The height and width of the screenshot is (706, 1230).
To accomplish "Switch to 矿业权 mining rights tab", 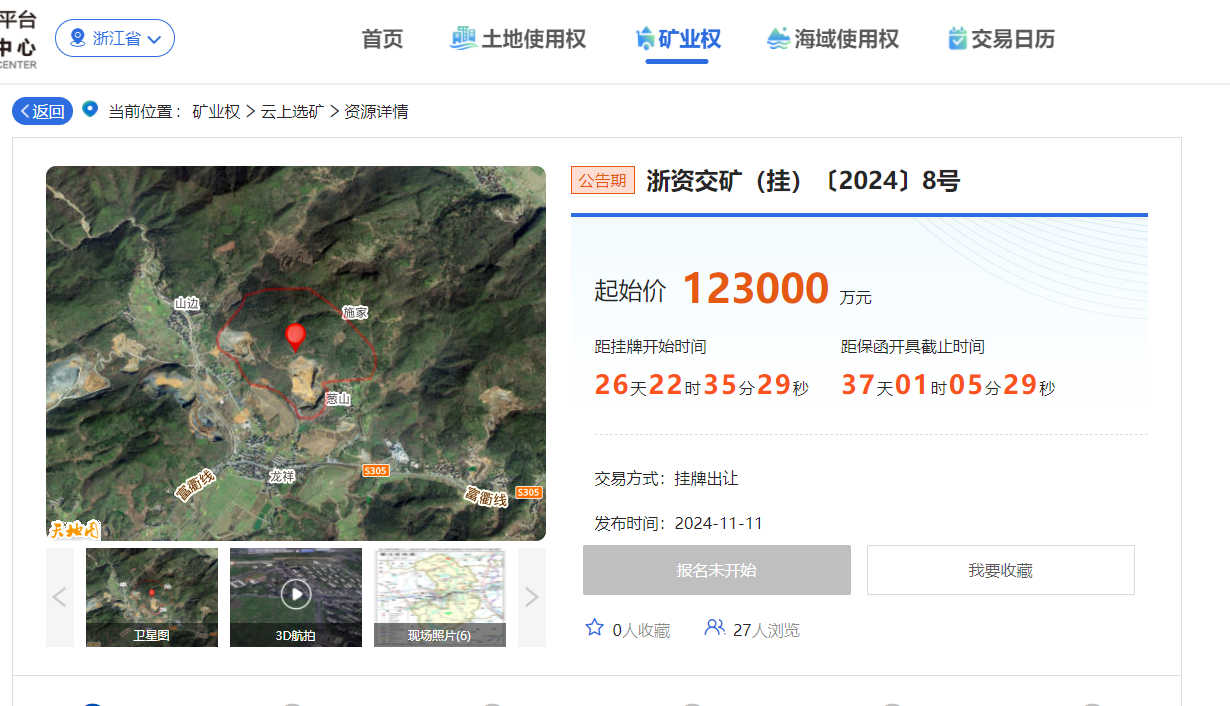I will [678, 39].
